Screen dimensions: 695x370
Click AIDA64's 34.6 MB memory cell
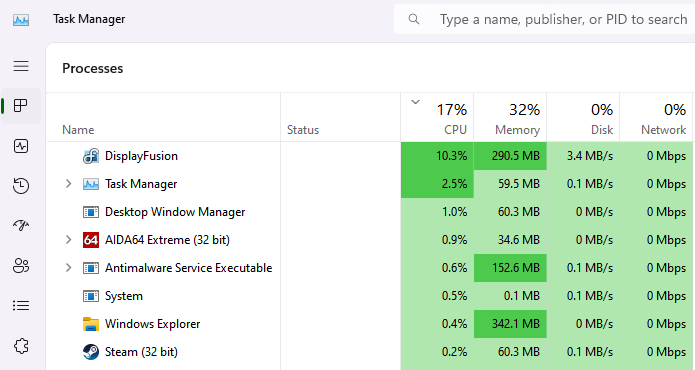510,240
